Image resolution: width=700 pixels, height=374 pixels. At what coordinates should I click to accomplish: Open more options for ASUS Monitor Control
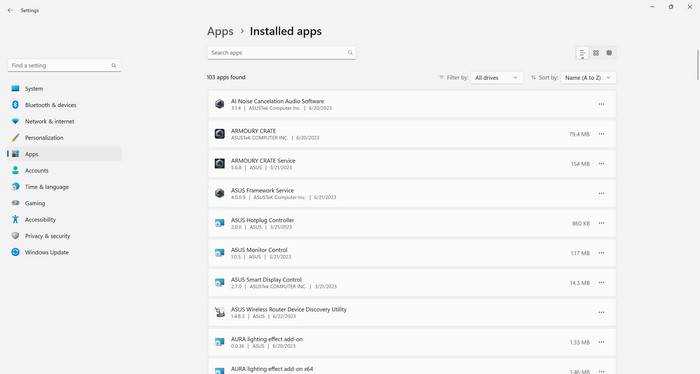(x=601, y=253)
